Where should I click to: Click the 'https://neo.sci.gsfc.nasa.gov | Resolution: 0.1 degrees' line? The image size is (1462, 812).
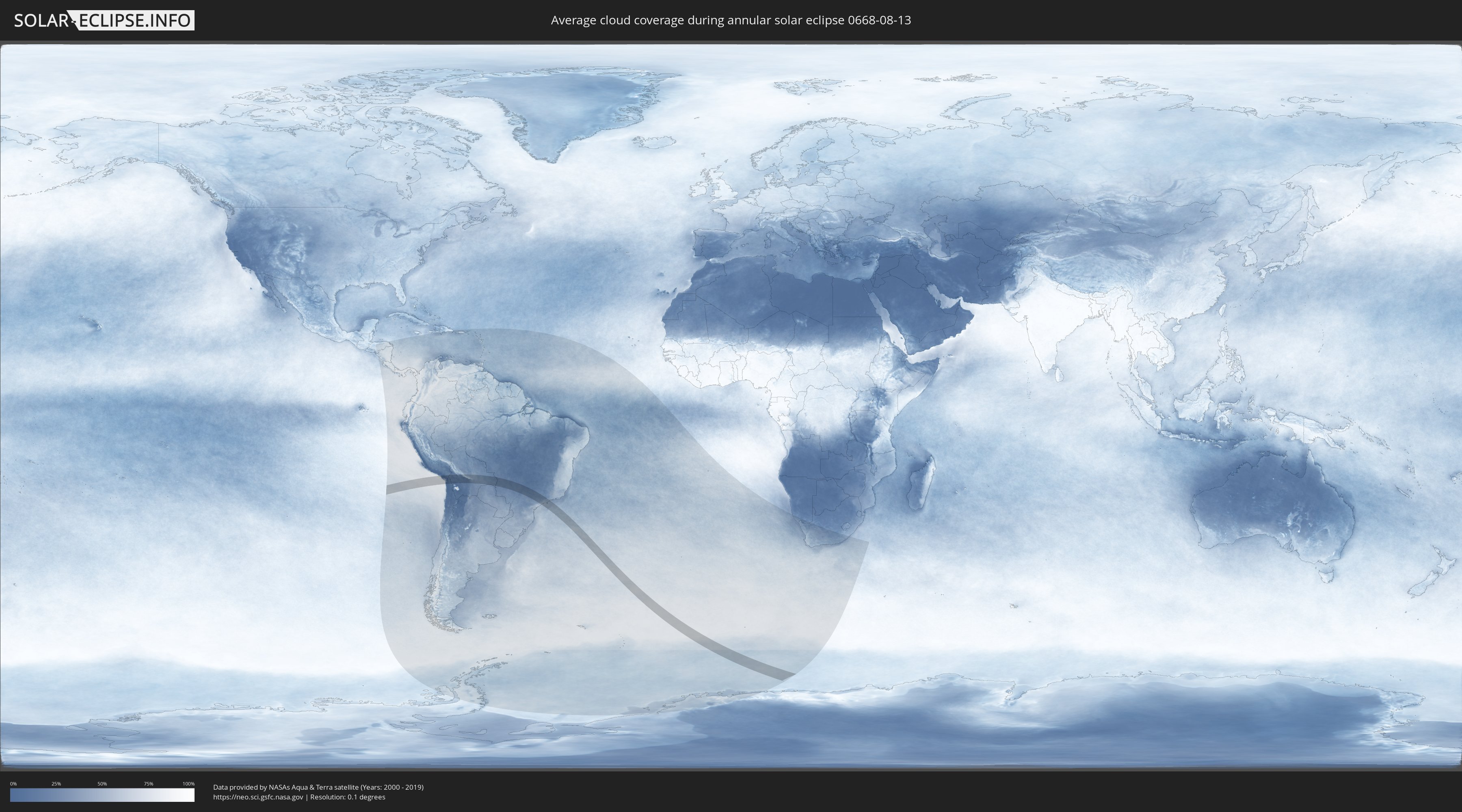(299, 797)
